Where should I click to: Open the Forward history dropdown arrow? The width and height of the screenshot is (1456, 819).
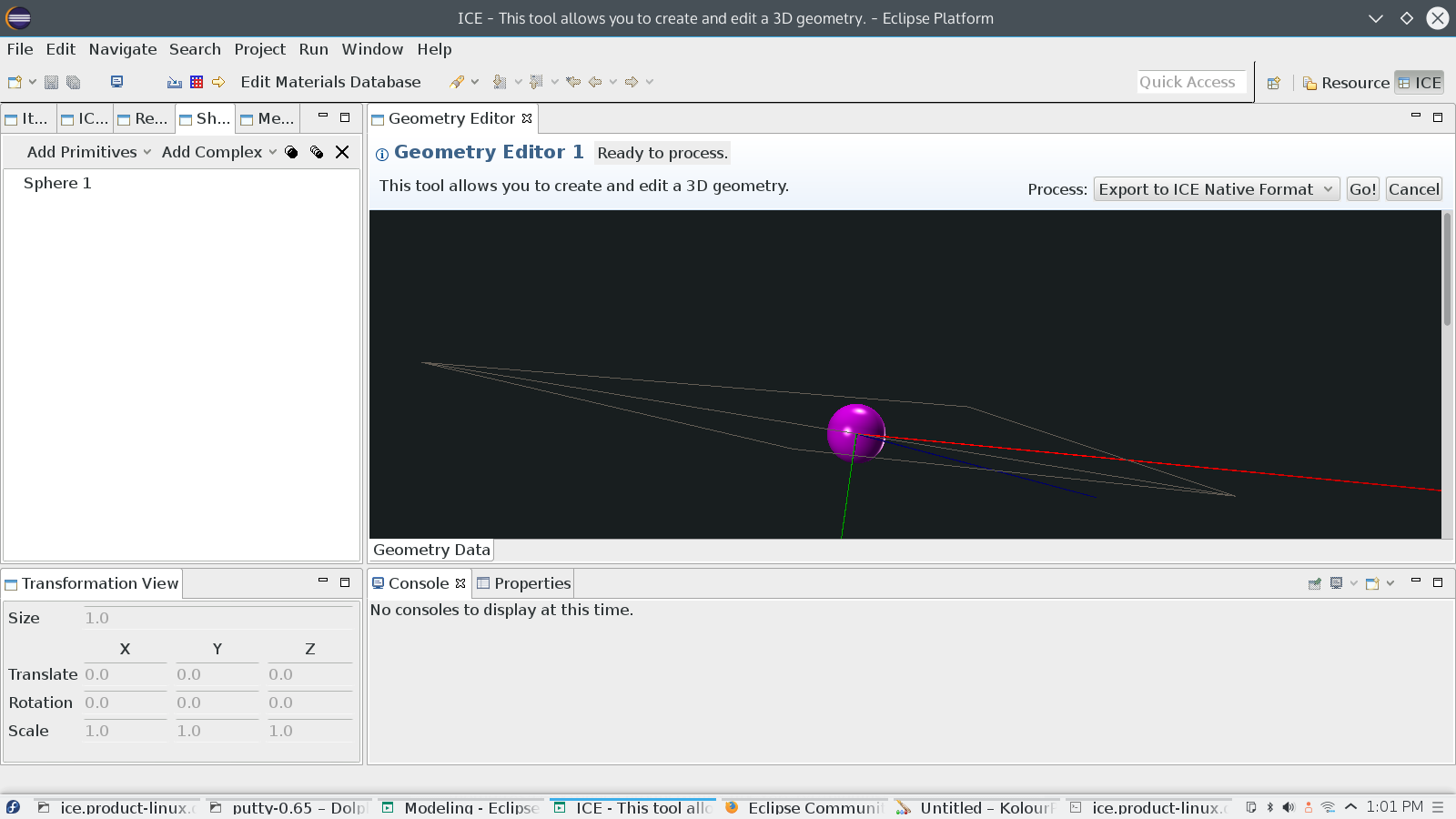click(x=650, y=82)
